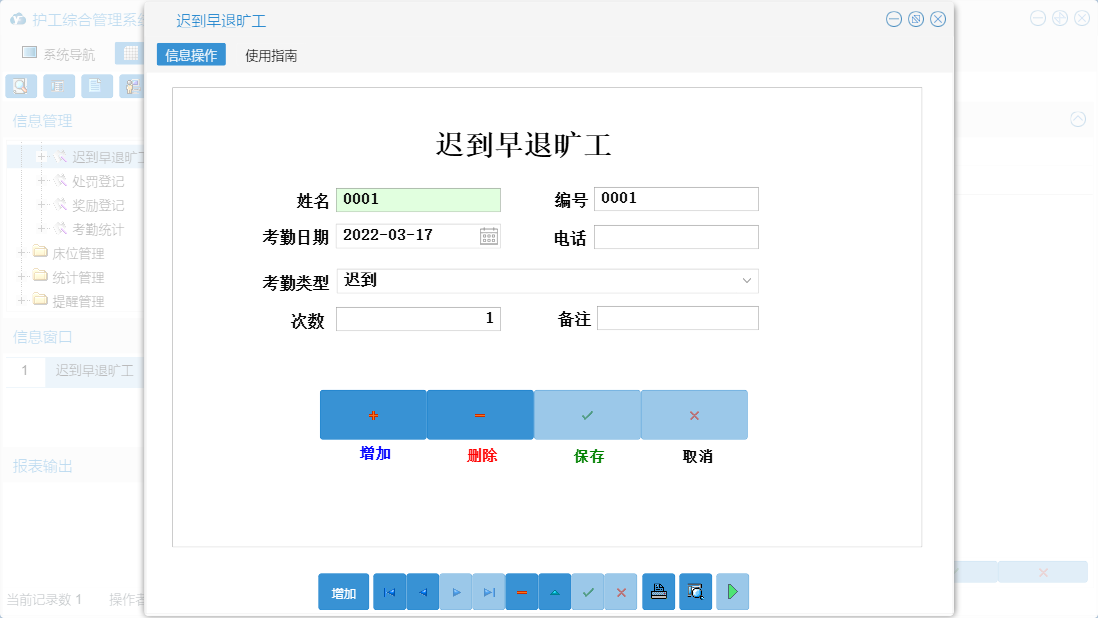Expand the 统计管理 tree node
1098x618 pixels.
click(19, 277)
